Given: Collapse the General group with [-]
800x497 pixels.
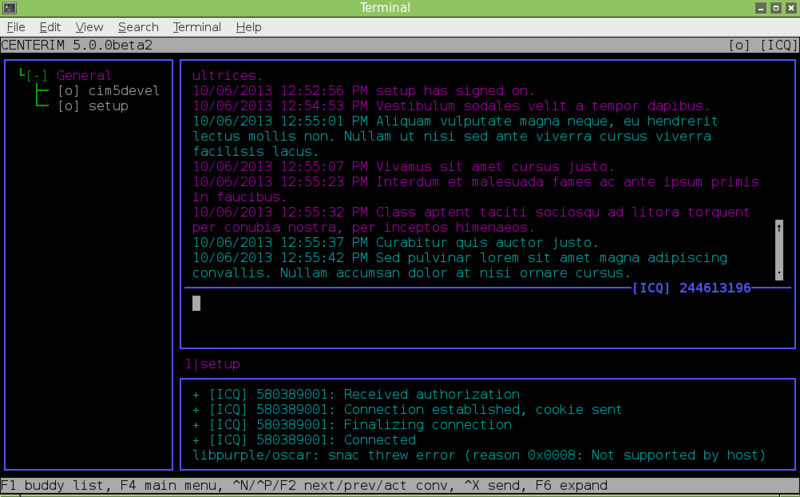Looking at the screenshot, I should pyautogui.click(x=37, y=76).
